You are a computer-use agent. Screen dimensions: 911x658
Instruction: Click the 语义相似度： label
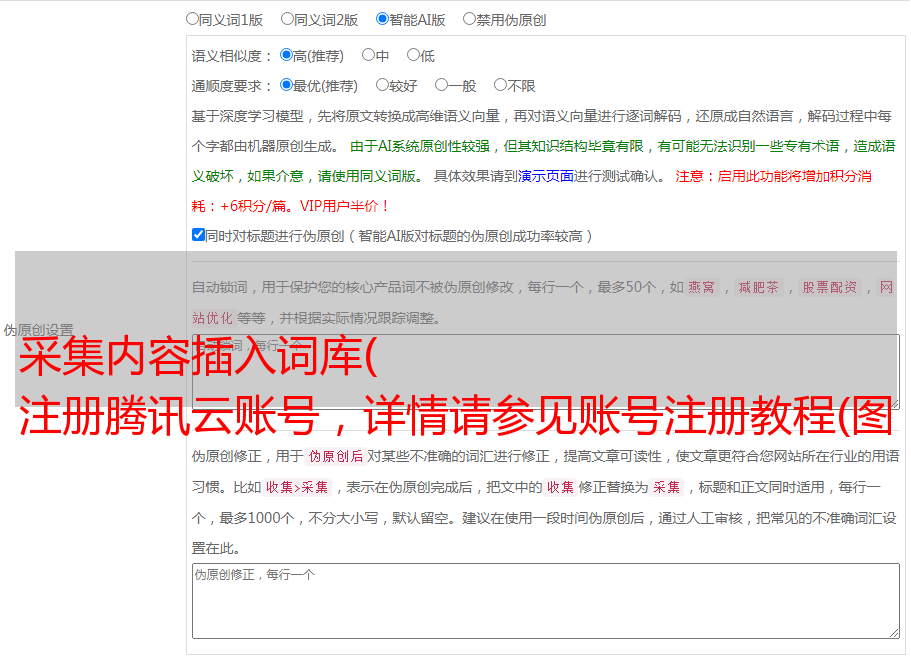click(232, 56)
